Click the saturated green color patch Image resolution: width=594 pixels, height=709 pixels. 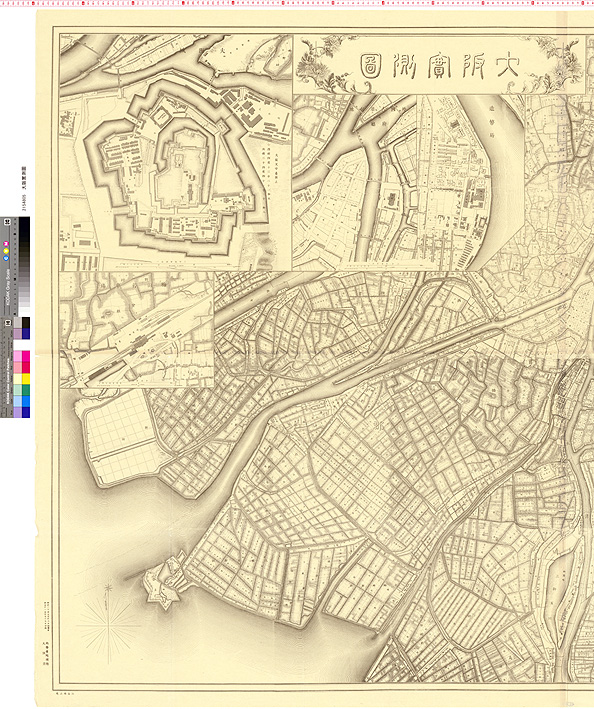[x=26, y=390]
